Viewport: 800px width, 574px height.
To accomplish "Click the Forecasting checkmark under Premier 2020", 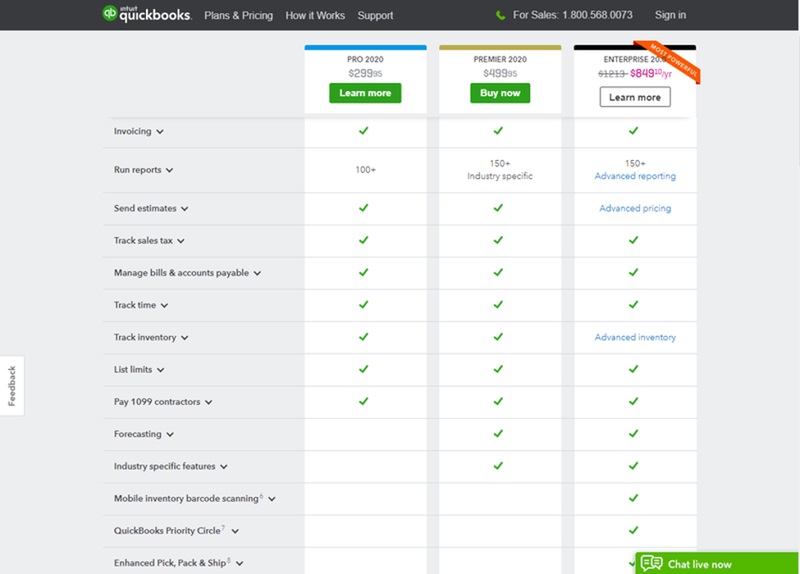I will coord(498,434).
